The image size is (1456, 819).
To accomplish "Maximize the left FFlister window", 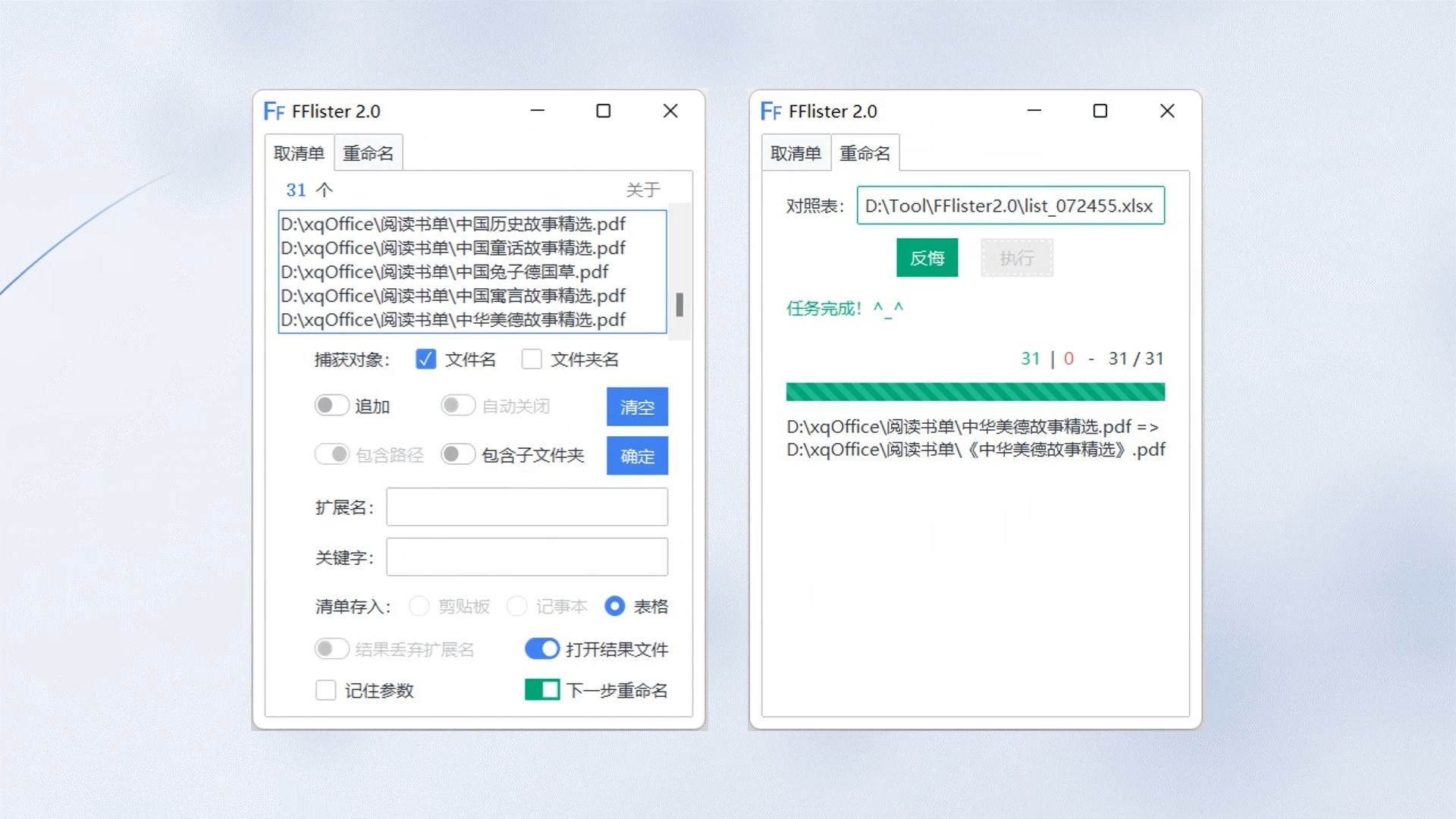I will pyautogui.click(x=604, y=111).
